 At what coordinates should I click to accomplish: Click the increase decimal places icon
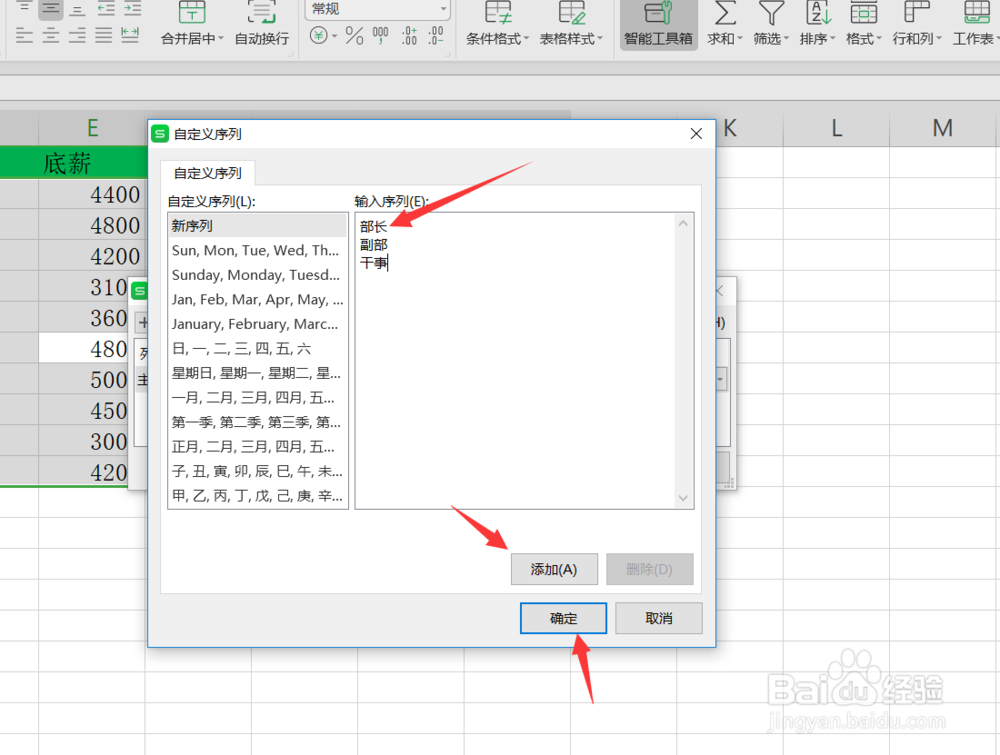click(x=409, y=36)
